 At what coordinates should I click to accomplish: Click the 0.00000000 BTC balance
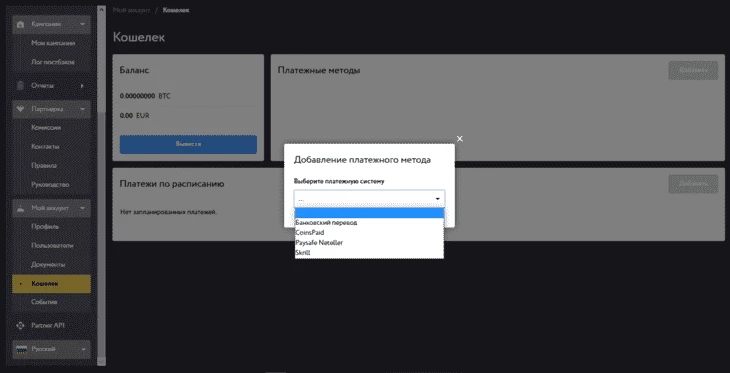click(x=145, y=96)
